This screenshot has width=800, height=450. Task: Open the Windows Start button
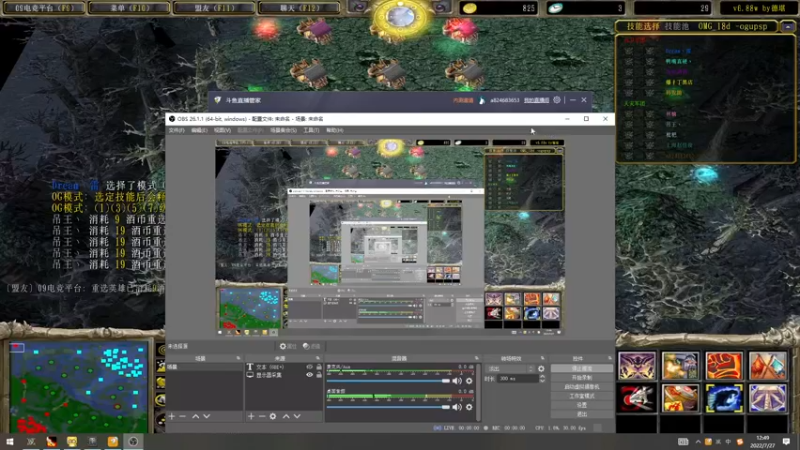pos(10,442)
